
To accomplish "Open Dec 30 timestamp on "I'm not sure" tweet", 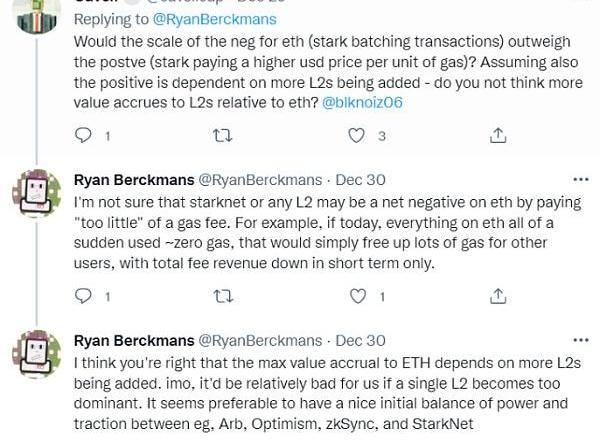I will [x=361, y=181].
